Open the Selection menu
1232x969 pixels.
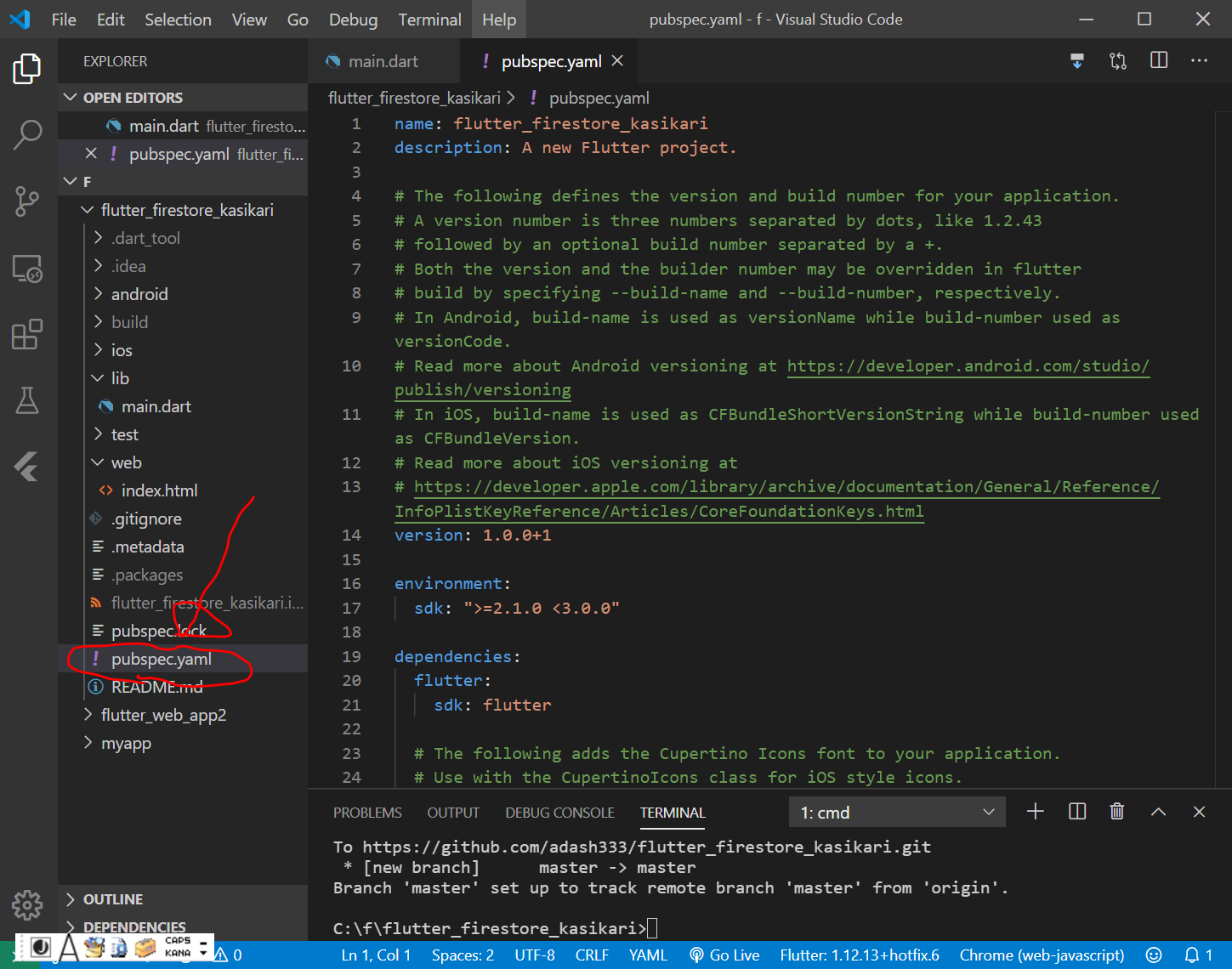coord(178,20)
